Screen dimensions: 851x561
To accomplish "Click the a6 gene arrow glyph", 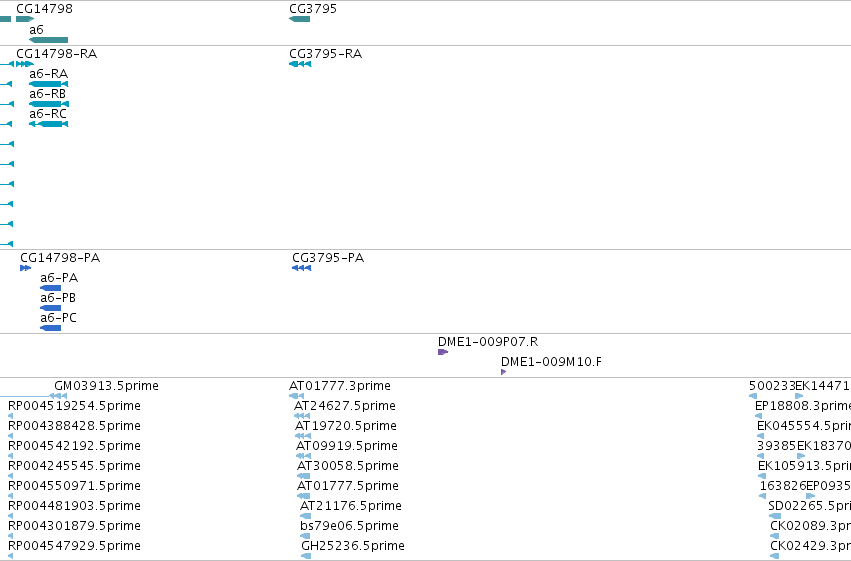I will coord(48,40).
